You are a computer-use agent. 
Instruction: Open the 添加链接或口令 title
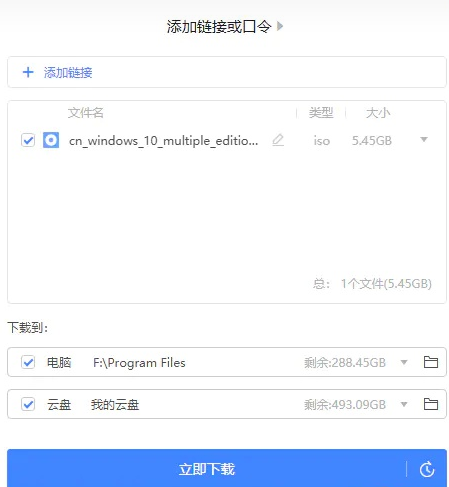point(219,26)
